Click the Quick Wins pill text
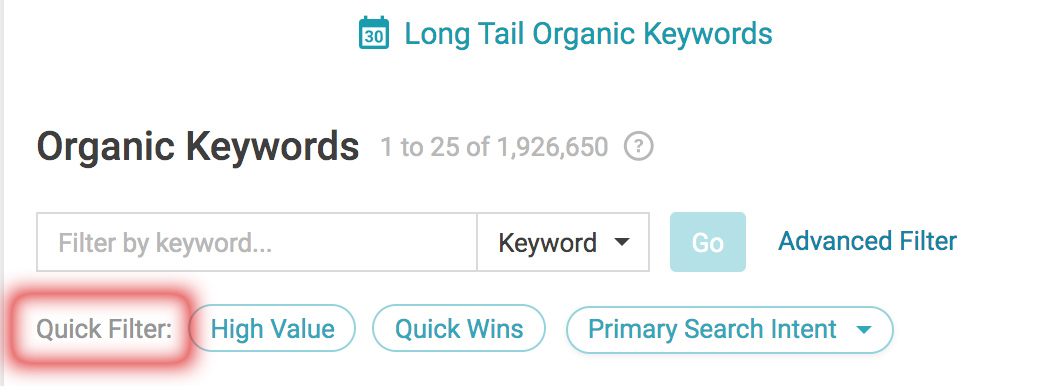The width and height of the screenshot is (1044, 386). pos(459,329)
